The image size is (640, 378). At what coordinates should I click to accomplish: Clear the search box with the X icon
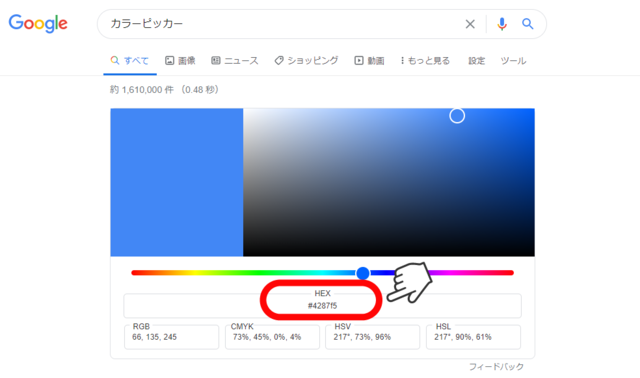coord(470,24)
